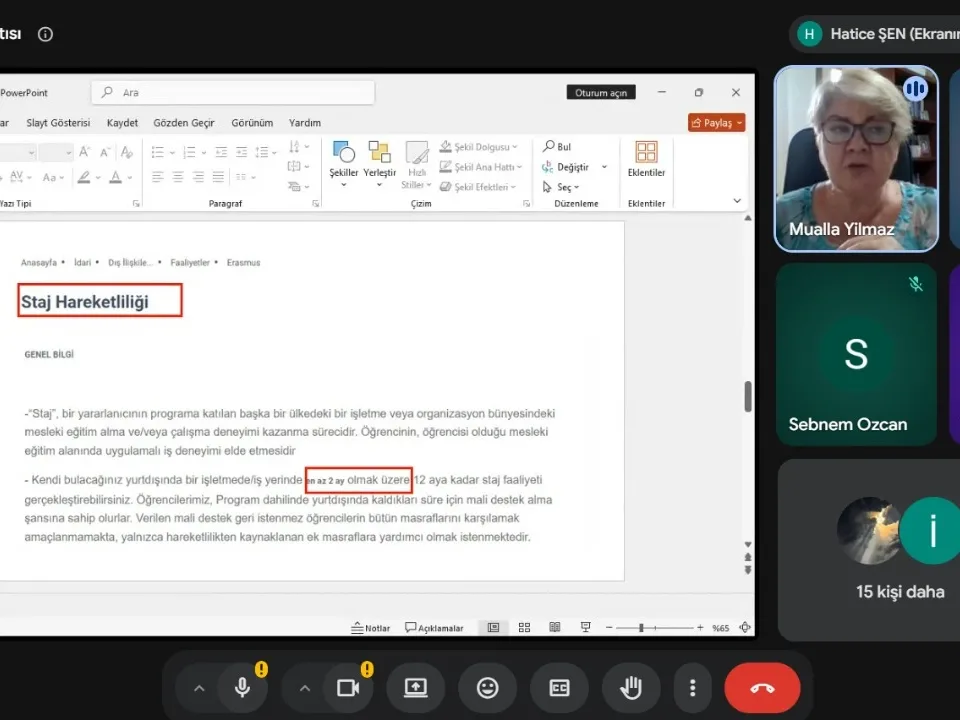This screenshot has height=720, width=960.
Task: Show meeting info icon
Action: click(x=45, y=34)
